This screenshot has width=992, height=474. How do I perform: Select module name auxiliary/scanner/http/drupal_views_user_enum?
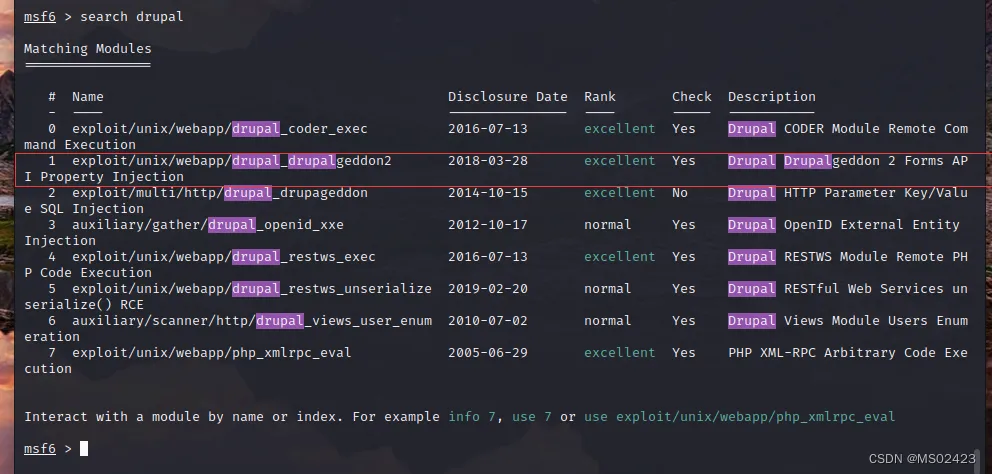(252, 321)
